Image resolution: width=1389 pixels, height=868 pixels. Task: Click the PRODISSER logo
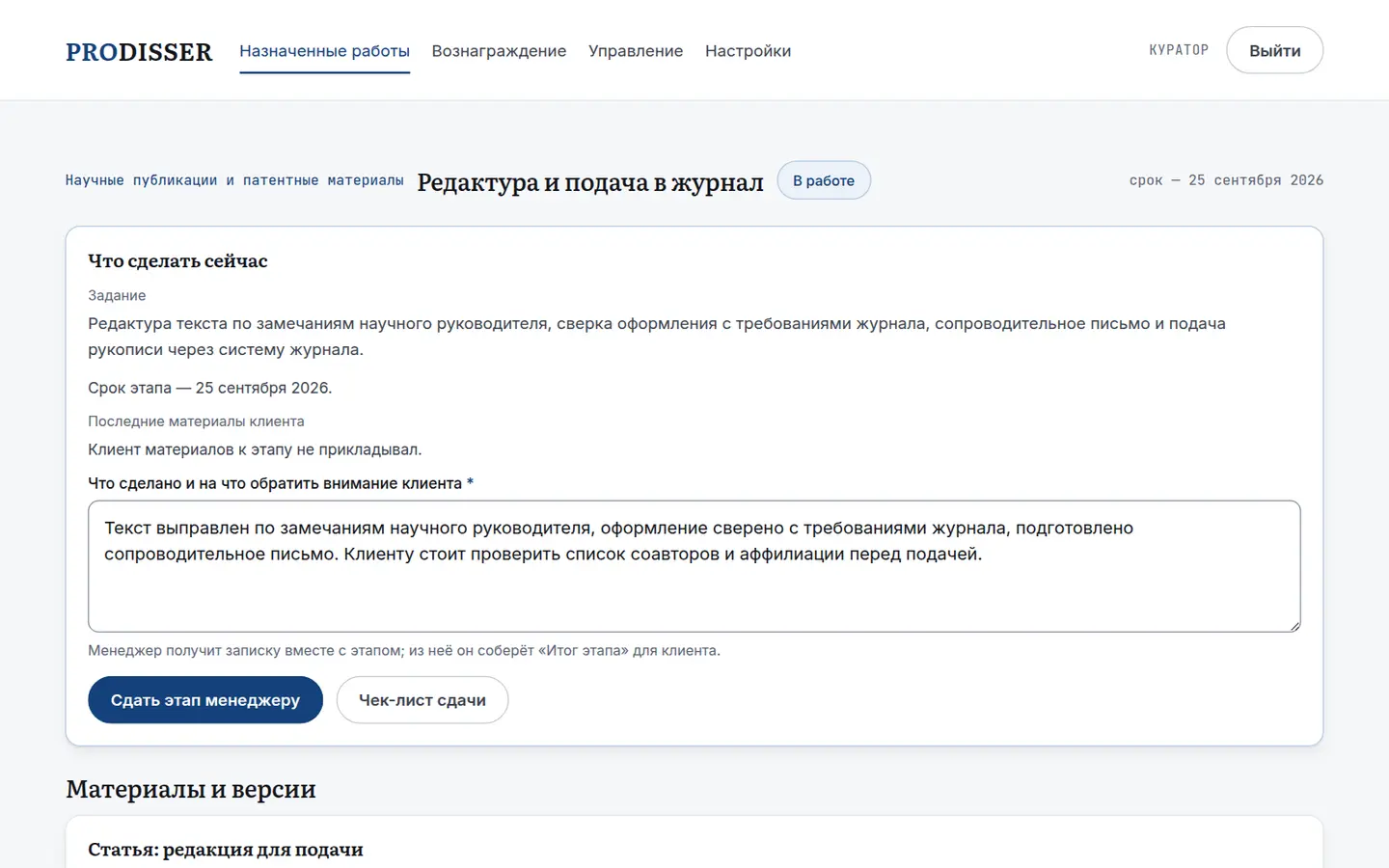[139, 51]
